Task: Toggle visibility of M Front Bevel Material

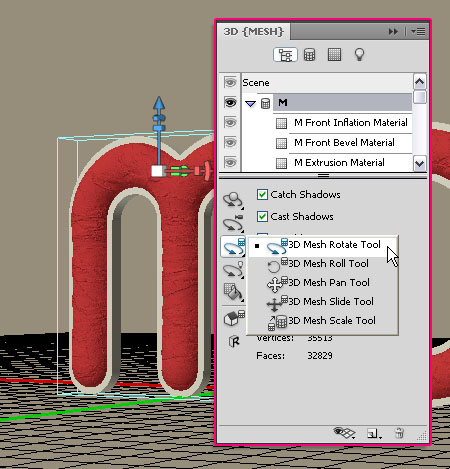Action: click(x=230, y=142)
